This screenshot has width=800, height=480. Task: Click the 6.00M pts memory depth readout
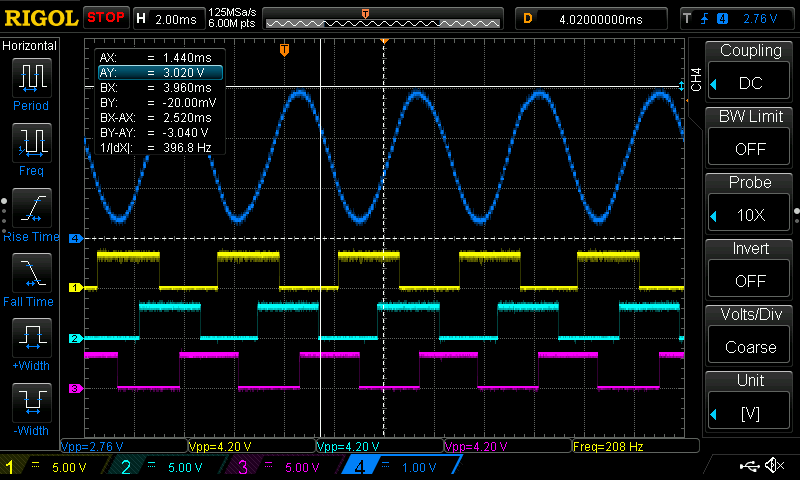point(232,23)
